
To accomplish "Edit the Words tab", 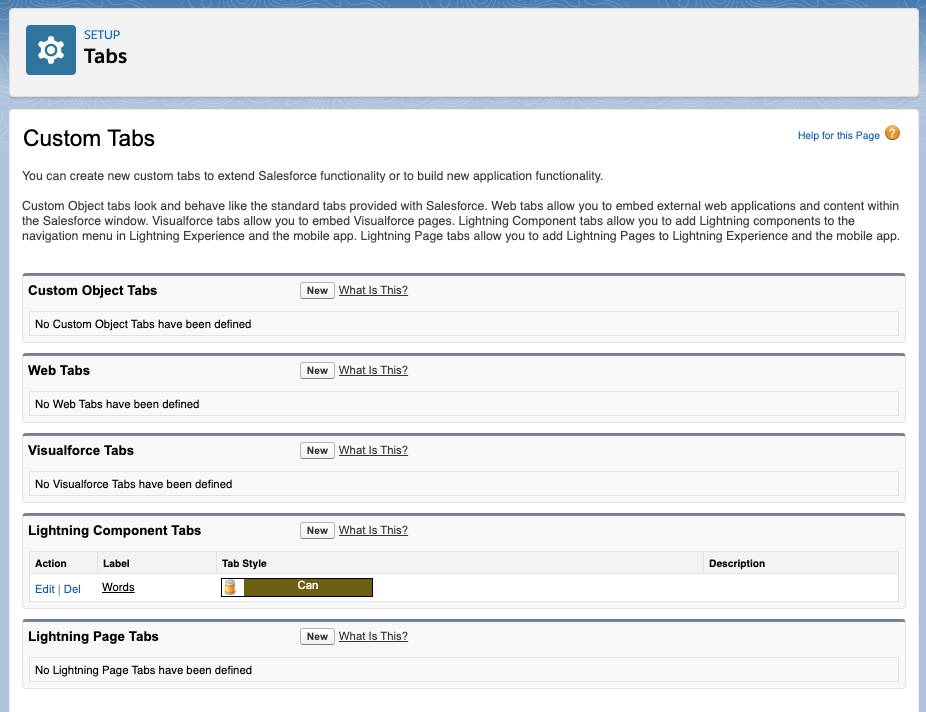I will coord(44,589).
